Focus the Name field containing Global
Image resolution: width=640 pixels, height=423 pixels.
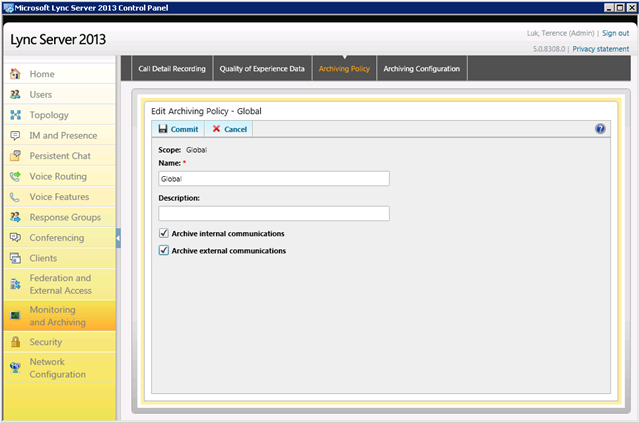point(273,179)
